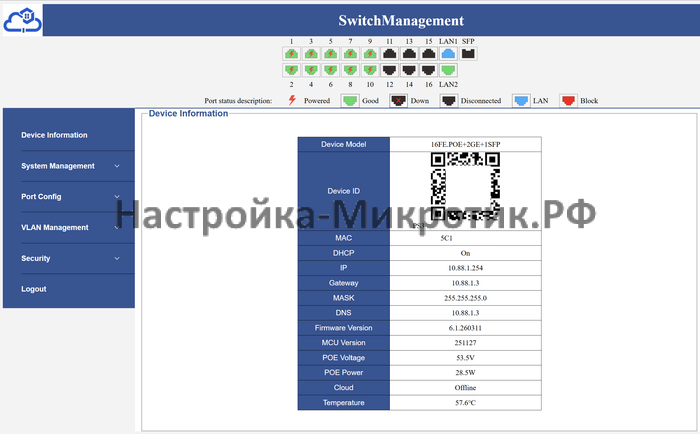700x434 pixels.
Task: Click the LAN status legend icon
Action: pyautogui.click(x=521, y=100)
